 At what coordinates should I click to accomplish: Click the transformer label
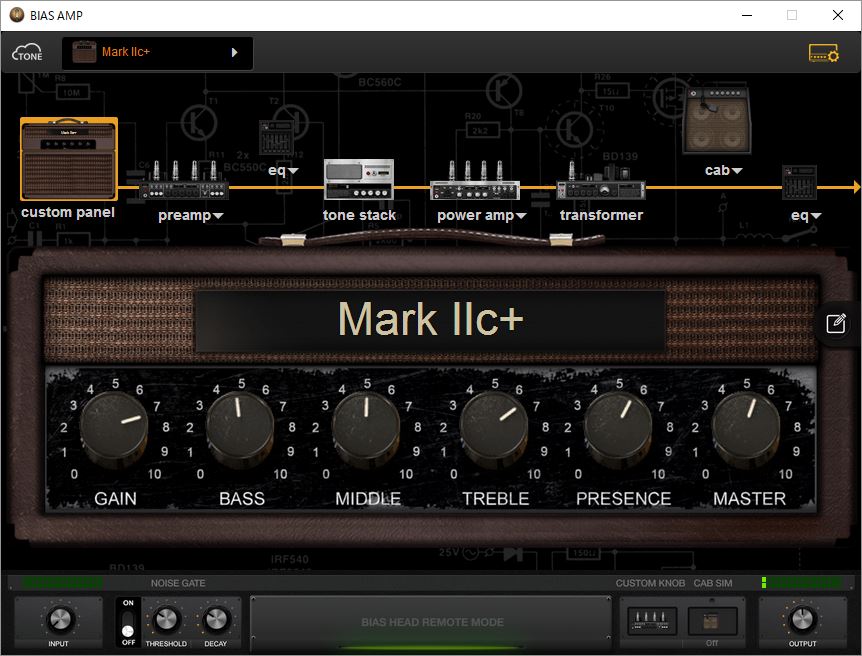[x=601, y=216]
